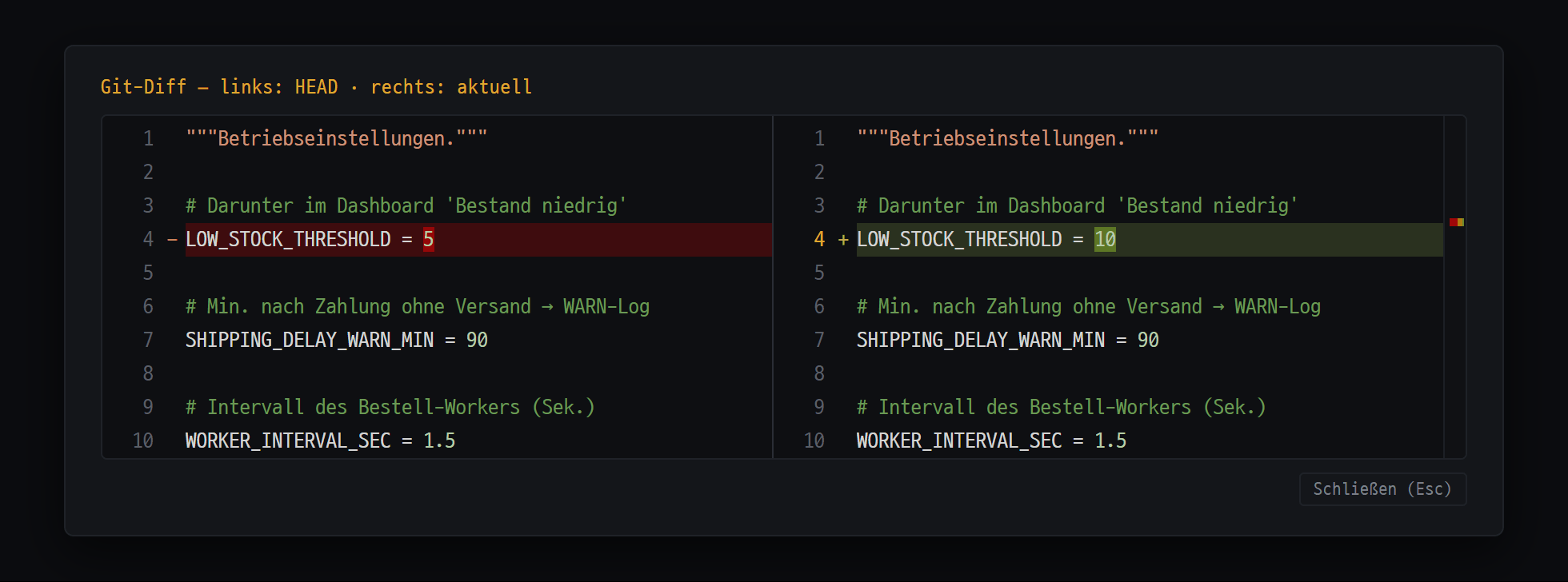Click line number 4 in the left gutter

point(148,239)
